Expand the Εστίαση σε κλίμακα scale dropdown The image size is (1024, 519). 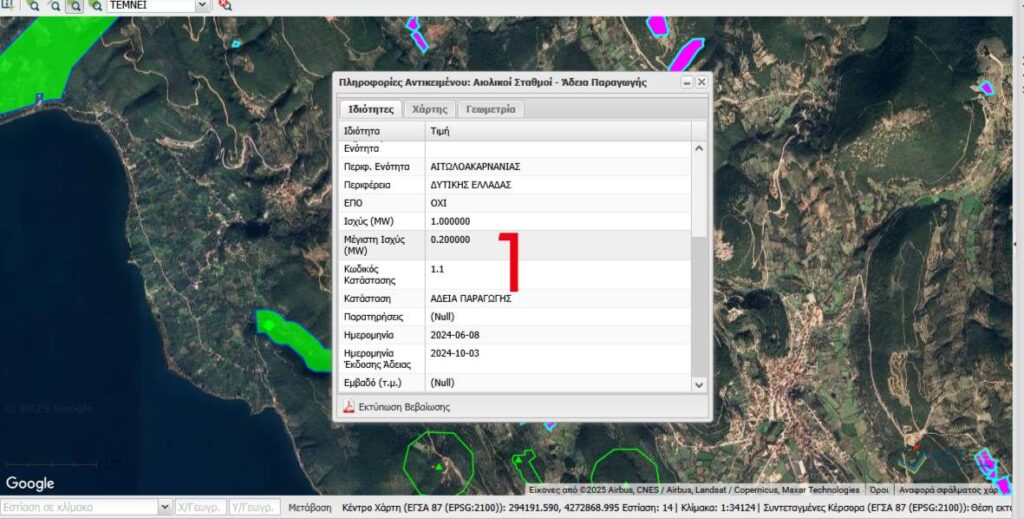(164, 507)
